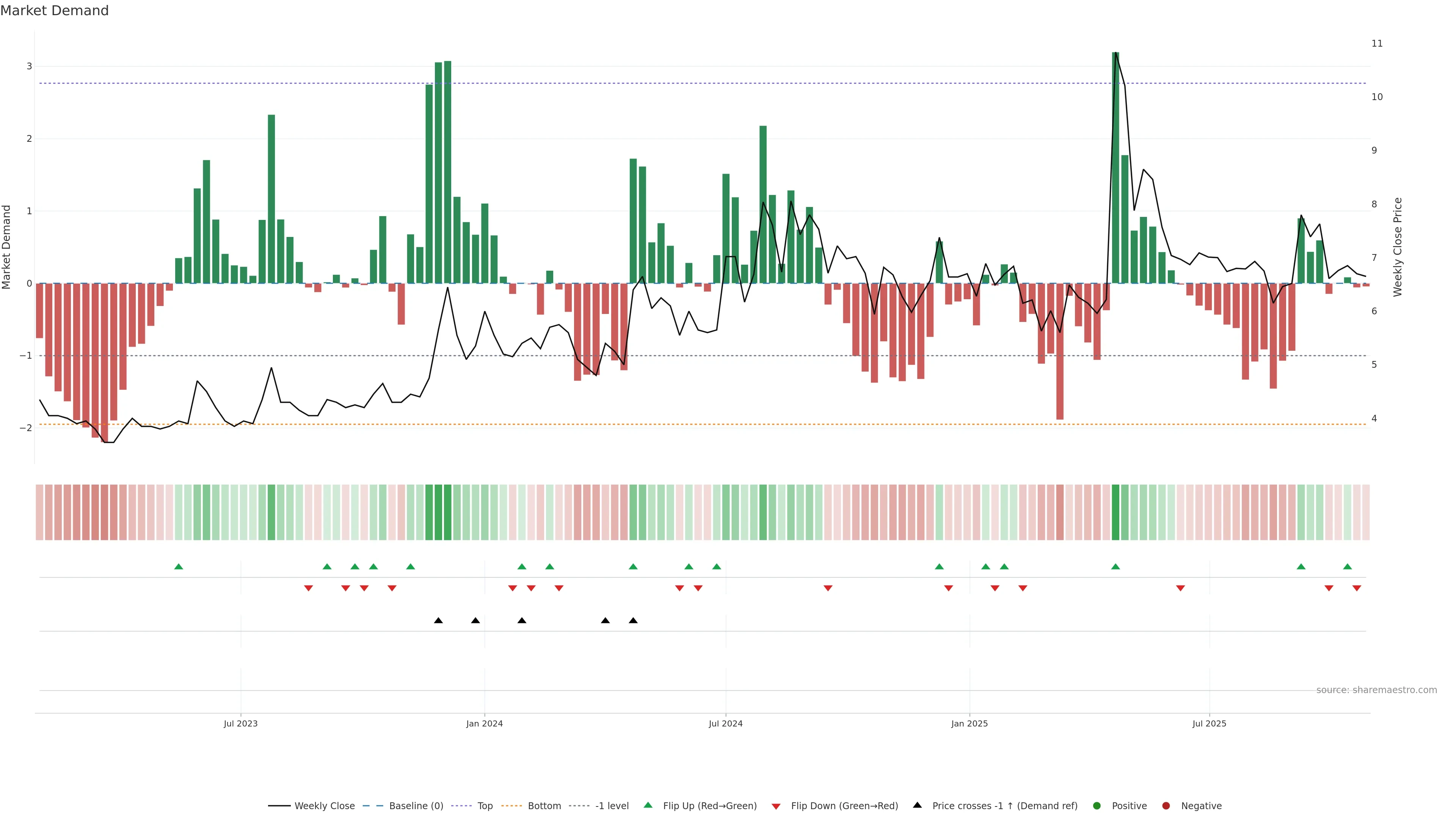Click the source: sharemaestro.com text
The width and height of the screenshot is (1456, 819).
pos(1376,690)
